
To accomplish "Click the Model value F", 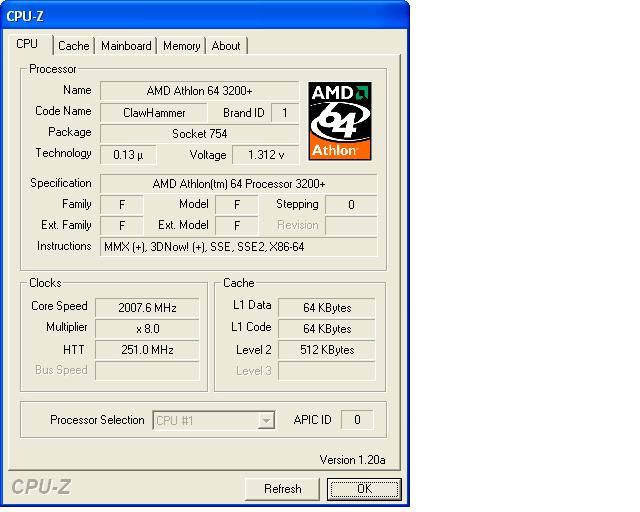I will tap(237, 205).
